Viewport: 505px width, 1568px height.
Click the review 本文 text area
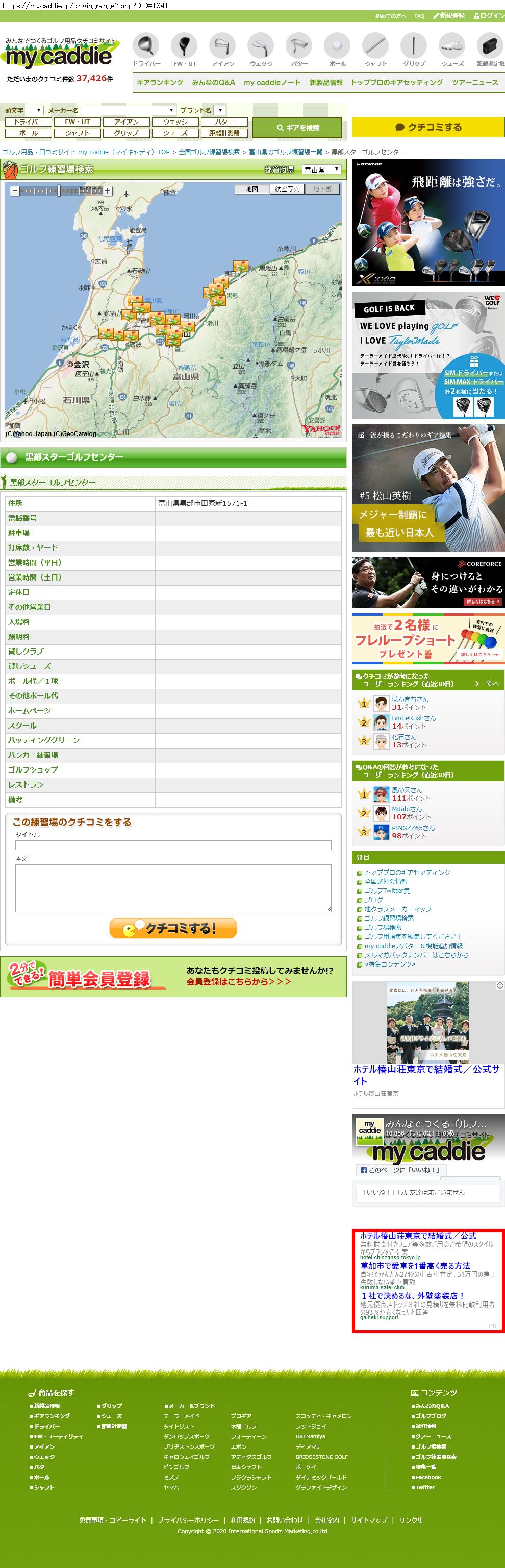pos(173,888)
